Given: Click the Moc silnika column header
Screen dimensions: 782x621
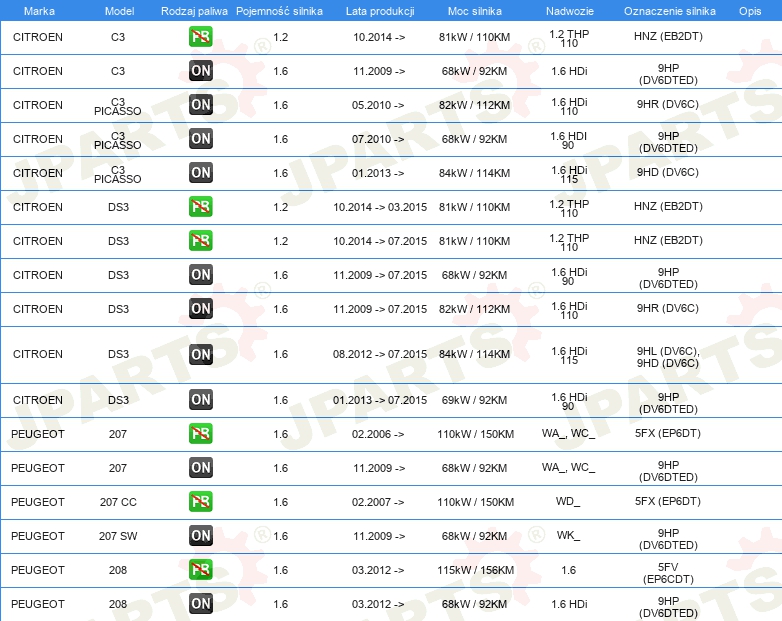Looking at the screenshot, I should point(474,11).
